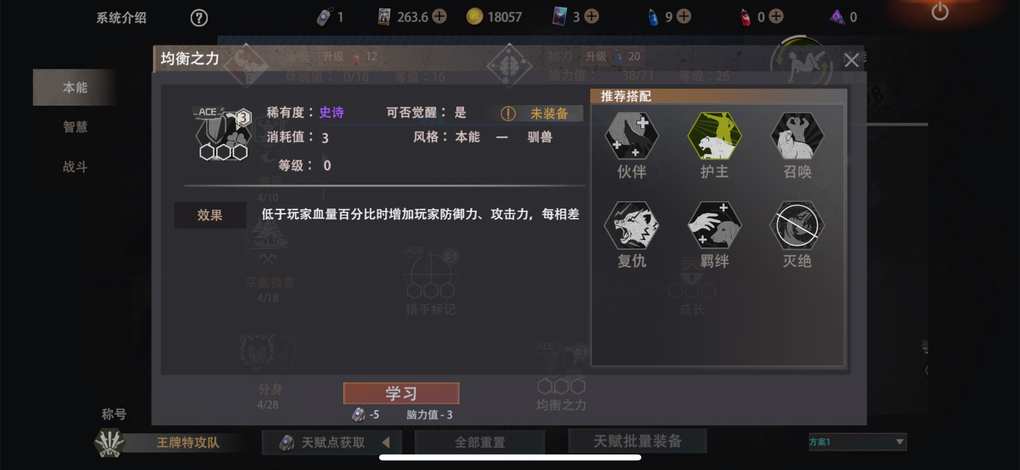Select the 灭绝 extinction talent icon
Viewport: 1020px width, 470px height.
797,225
